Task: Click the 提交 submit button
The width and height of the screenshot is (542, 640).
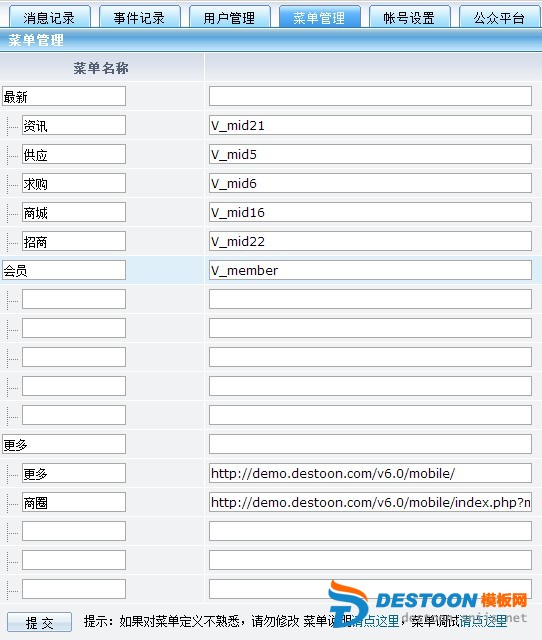Action: [x=40, y=622]
